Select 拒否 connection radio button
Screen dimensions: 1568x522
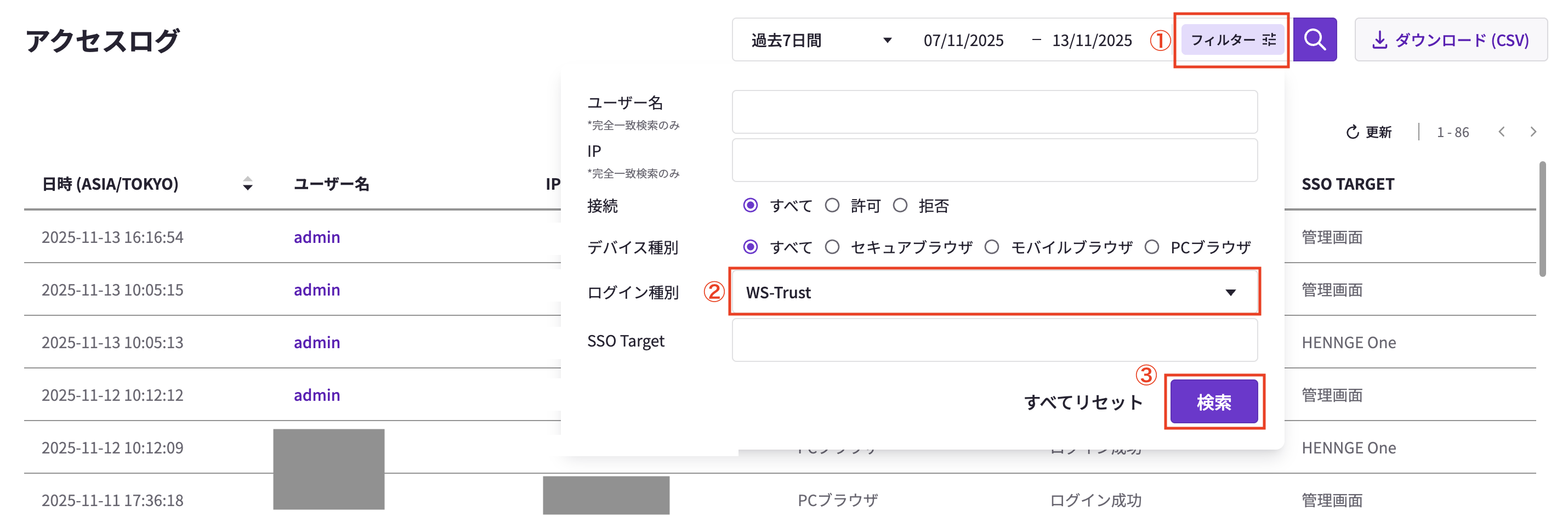pyautogui.click(x=900, y=206)
